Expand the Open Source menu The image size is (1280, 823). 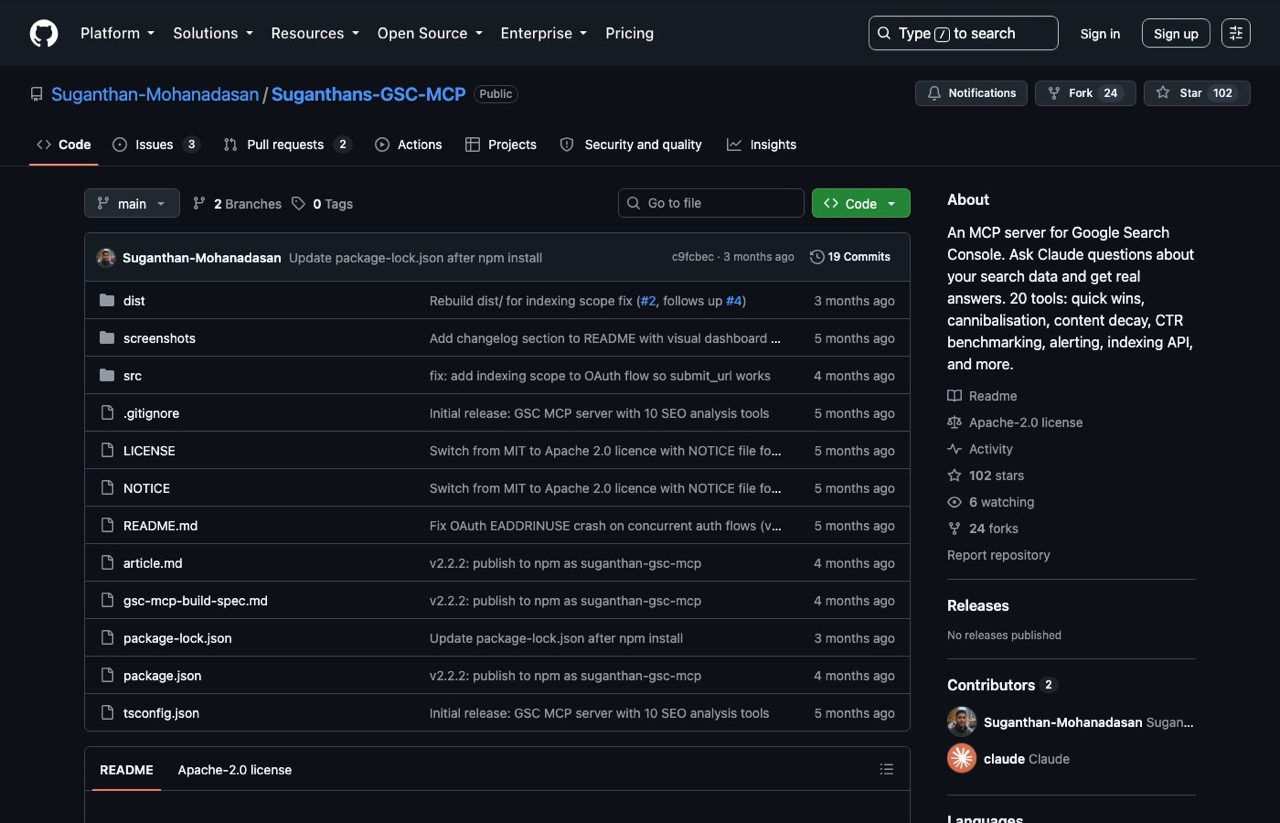tap(430, 33)
